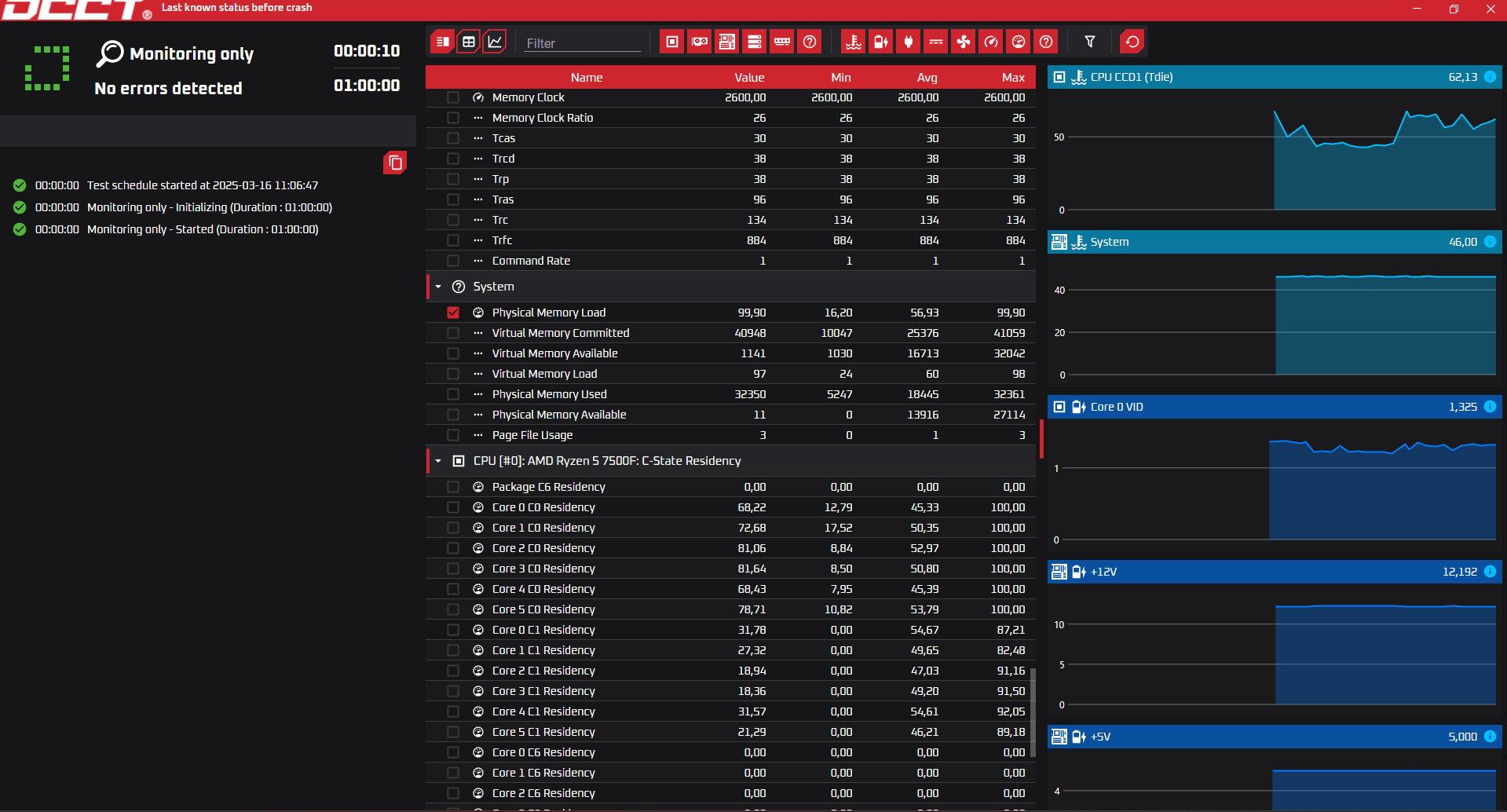Open info for CPU CCD1 (Tdie) graph

(1490, 77)
